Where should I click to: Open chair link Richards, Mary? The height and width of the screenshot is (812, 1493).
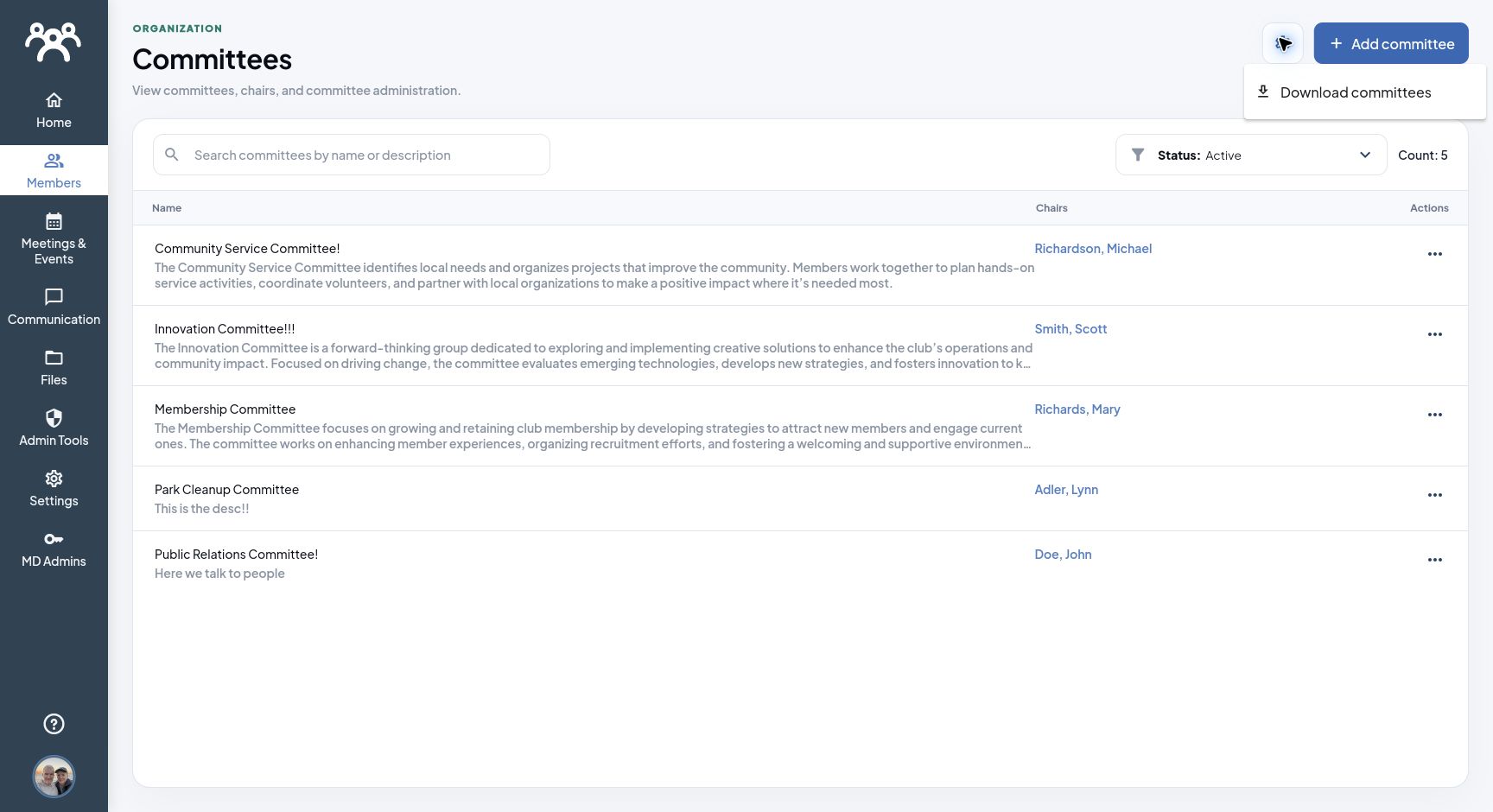pos(1077,409)
